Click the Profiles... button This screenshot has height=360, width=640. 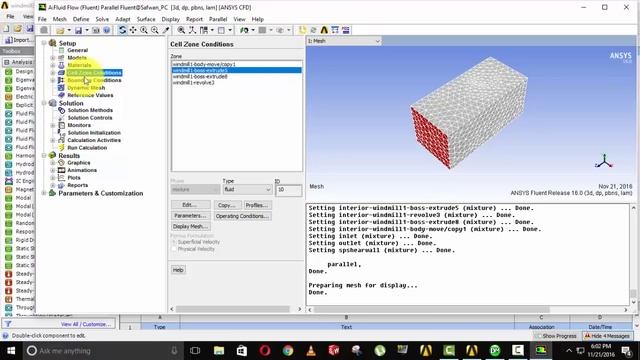pyautogui.click(x=257, y=205)
